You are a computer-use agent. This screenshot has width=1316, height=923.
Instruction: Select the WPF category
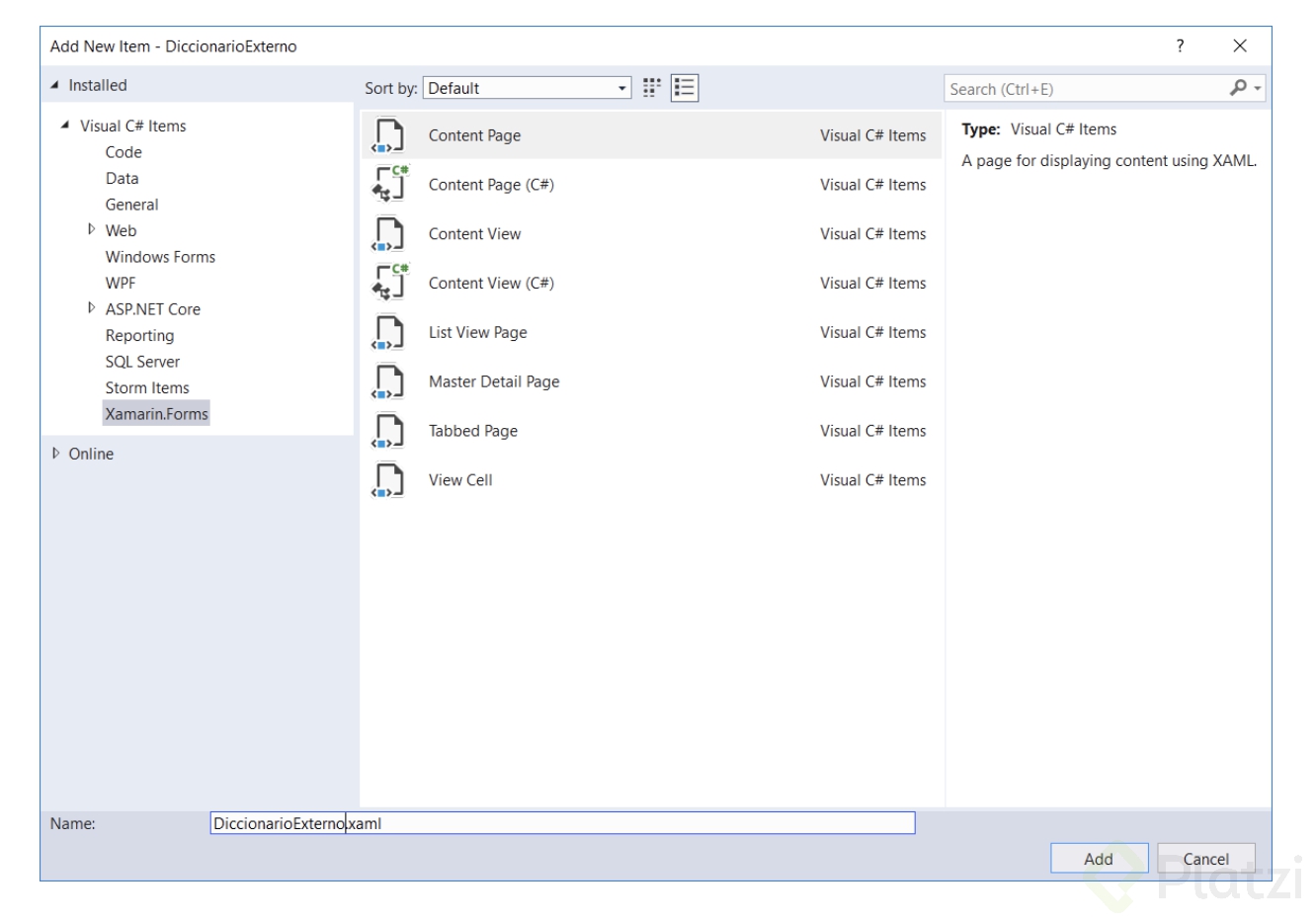pyautogui.click(x=121, y=283)
